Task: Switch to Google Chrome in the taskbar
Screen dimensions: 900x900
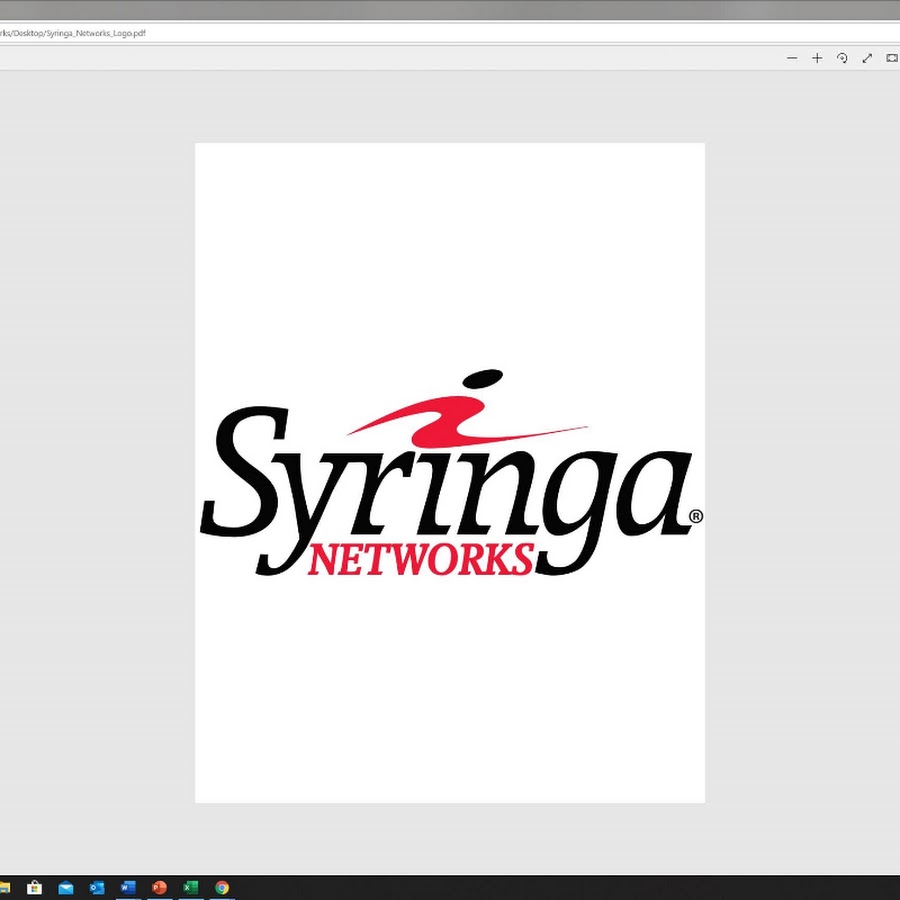Action: pyautogui.click(x=222, y=887)
